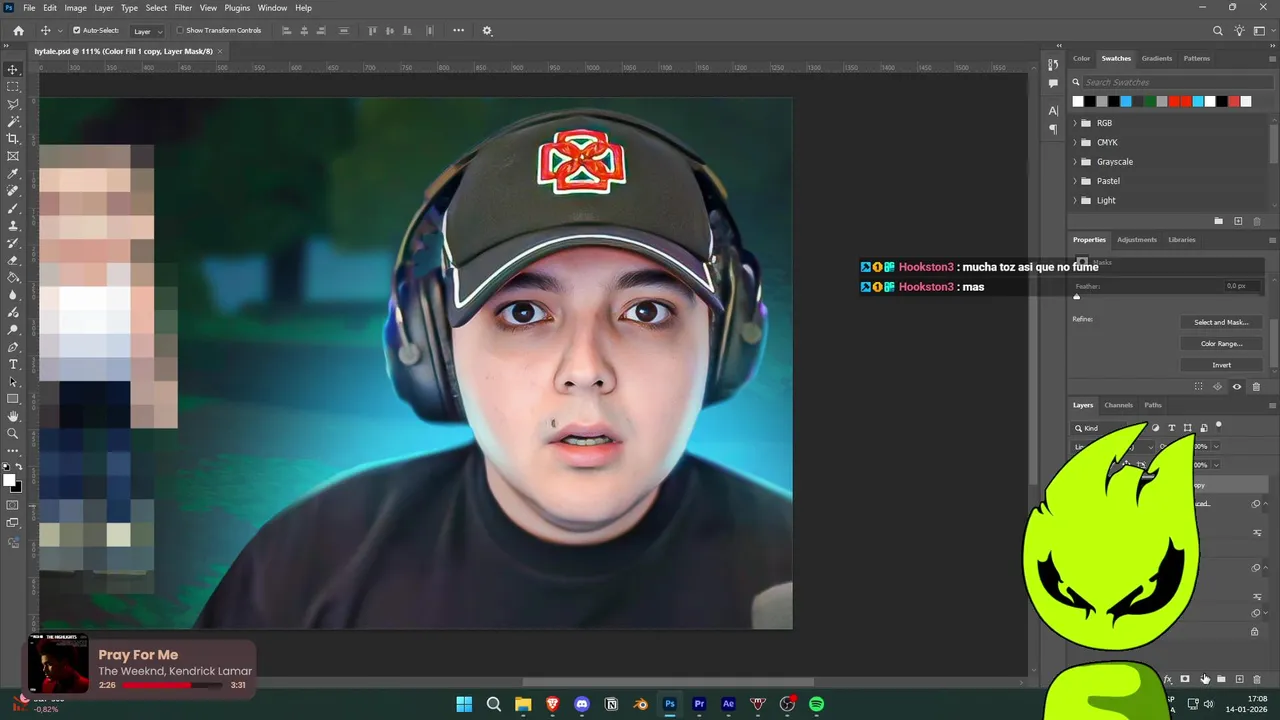Open Swatches panel options menu
Viewport: 1280px width, 720px height.
pos(1273,59)
